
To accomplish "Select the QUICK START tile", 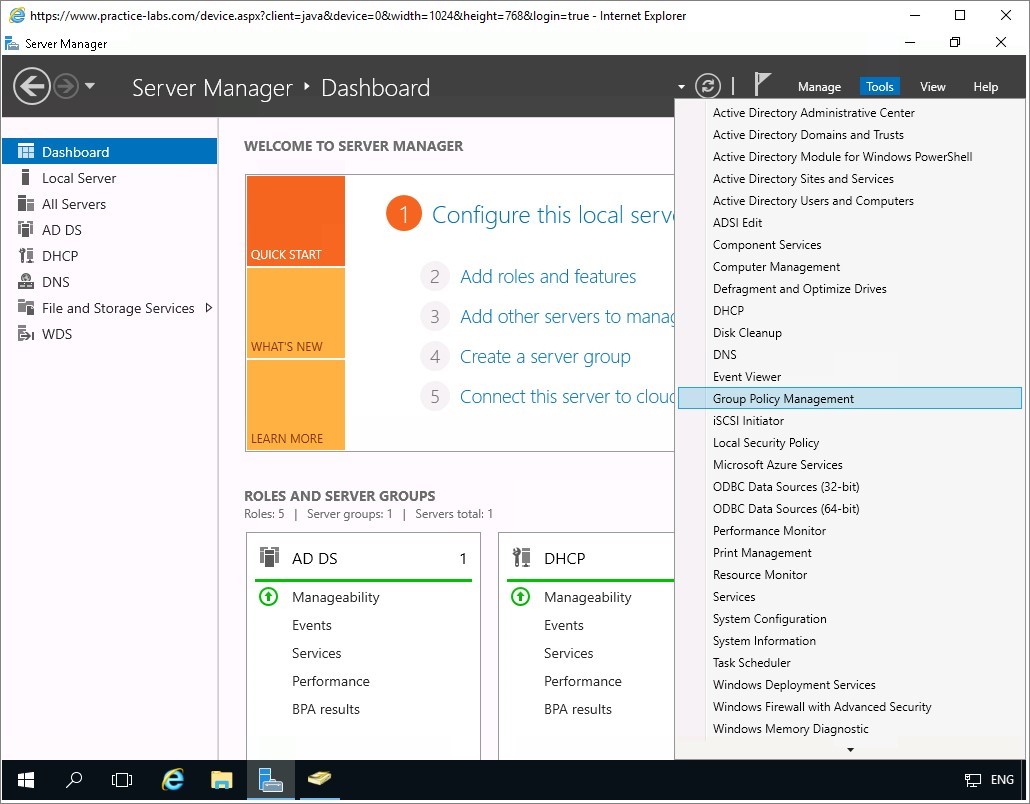I will [295, 221].
